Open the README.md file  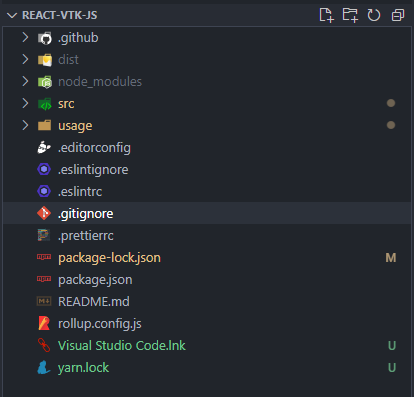(207, 301)
